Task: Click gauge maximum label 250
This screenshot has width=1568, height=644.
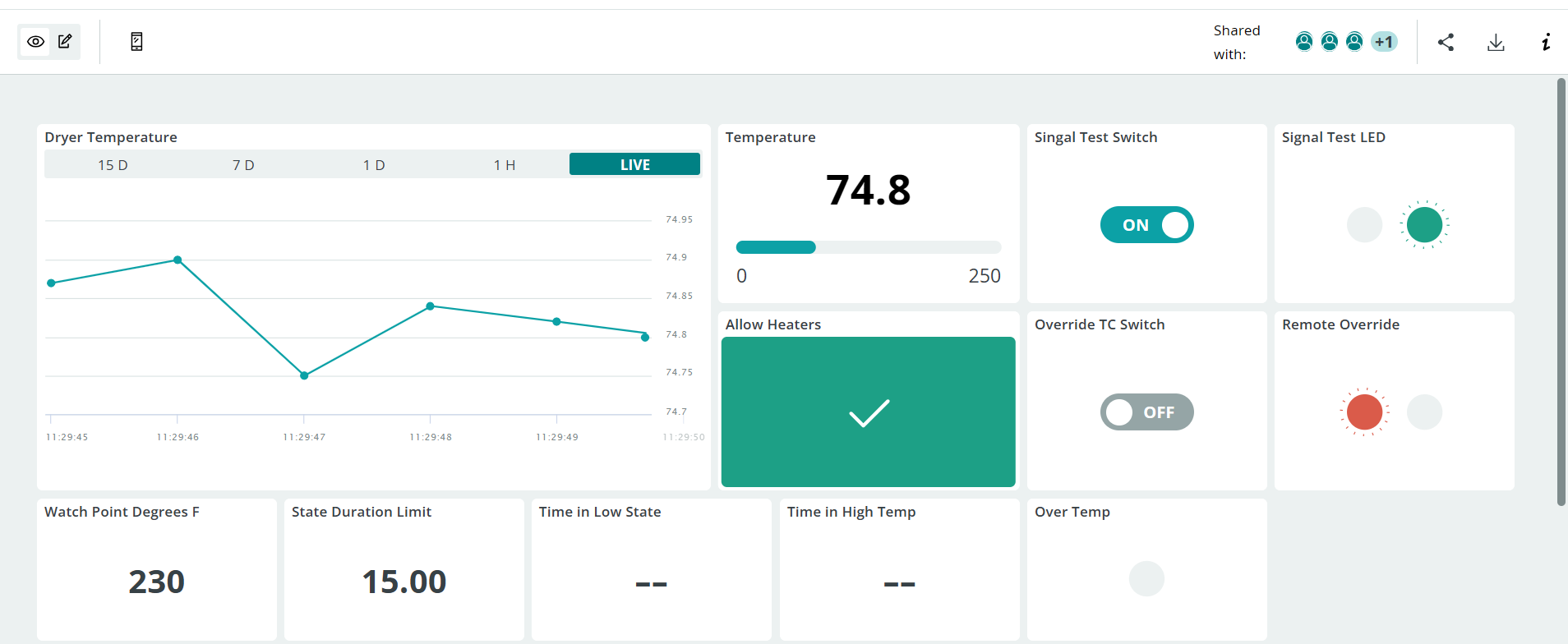Action: click(x=985, y=276)
